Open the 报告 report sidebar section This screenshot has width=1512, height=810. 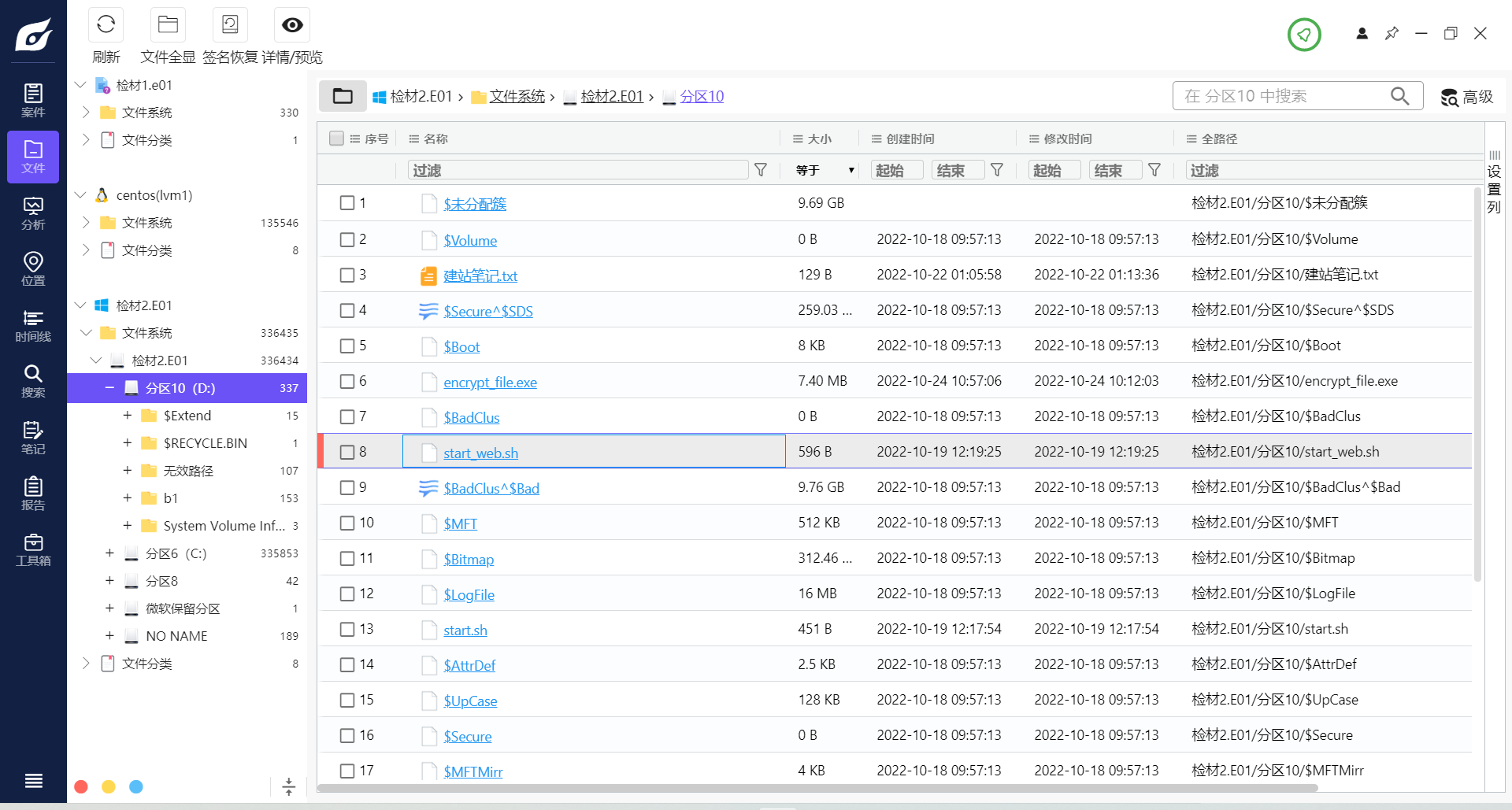tap(33, 494)
